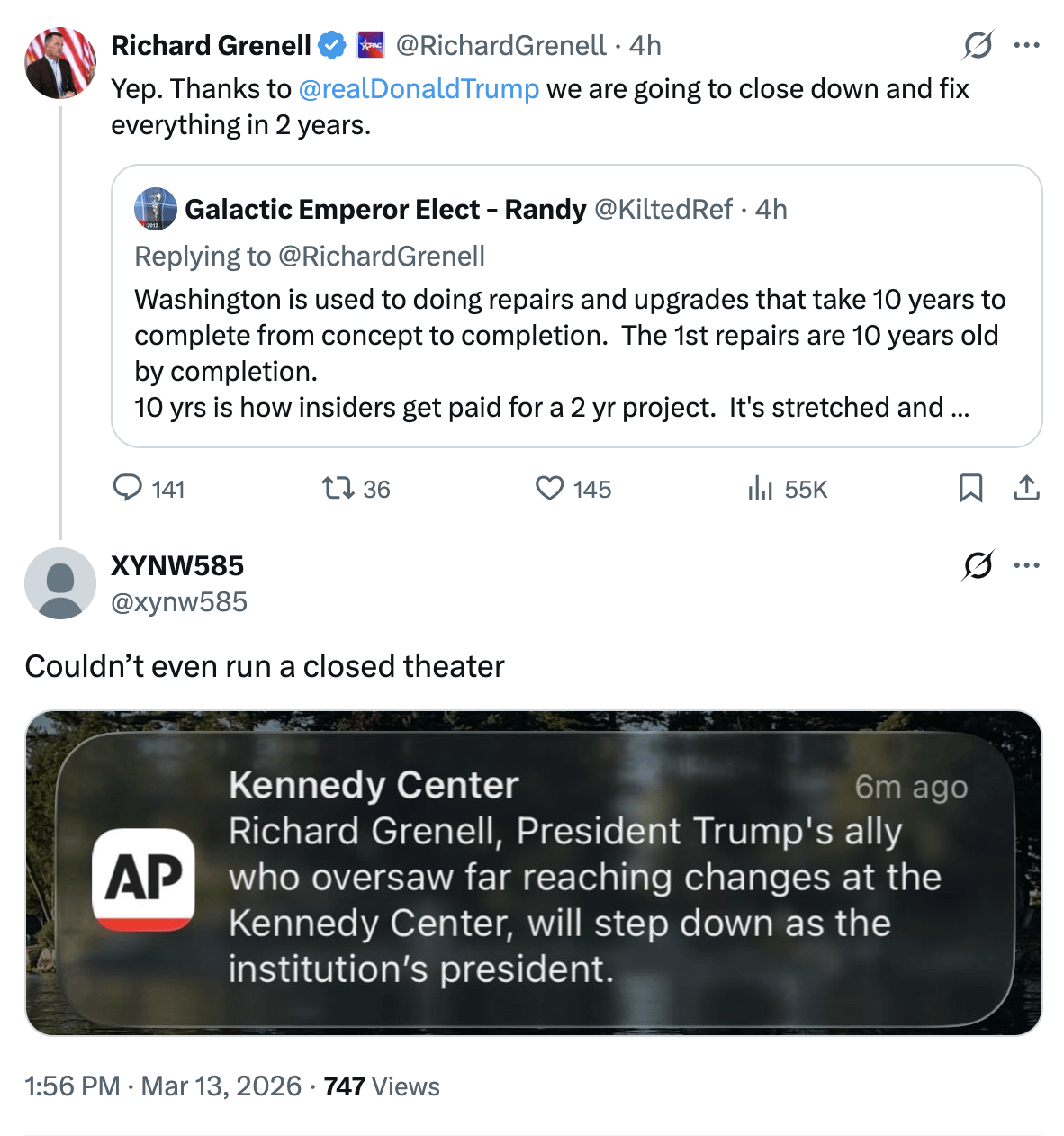Like Richard Grenell's tweet
Viewport: 1064px width, 1136px height.
[549, 488]
